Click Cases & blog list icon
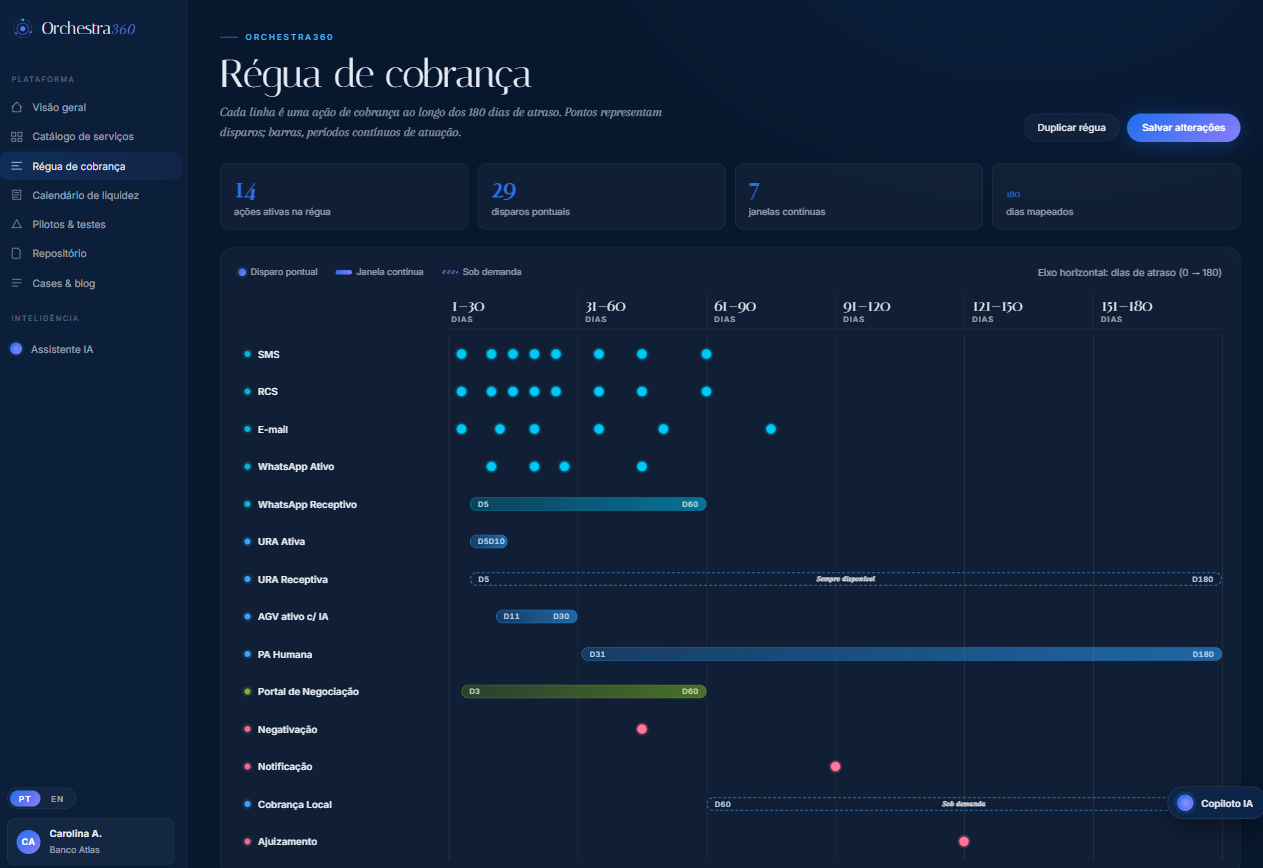 click(x=16, y=283)
